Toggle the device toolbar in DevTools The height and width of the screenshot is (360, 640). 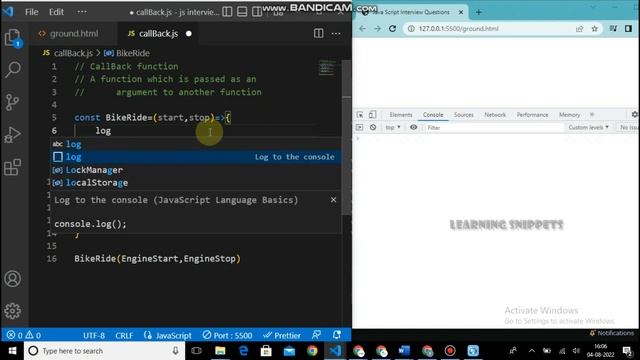point(372,115)
